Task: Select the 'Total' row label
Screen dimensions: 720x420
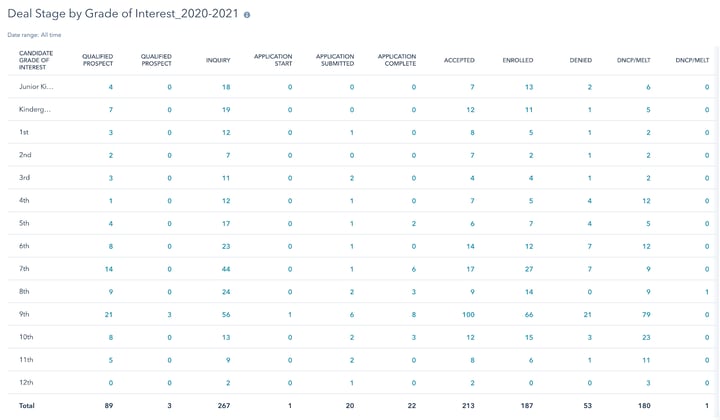Action: point(27,406)
